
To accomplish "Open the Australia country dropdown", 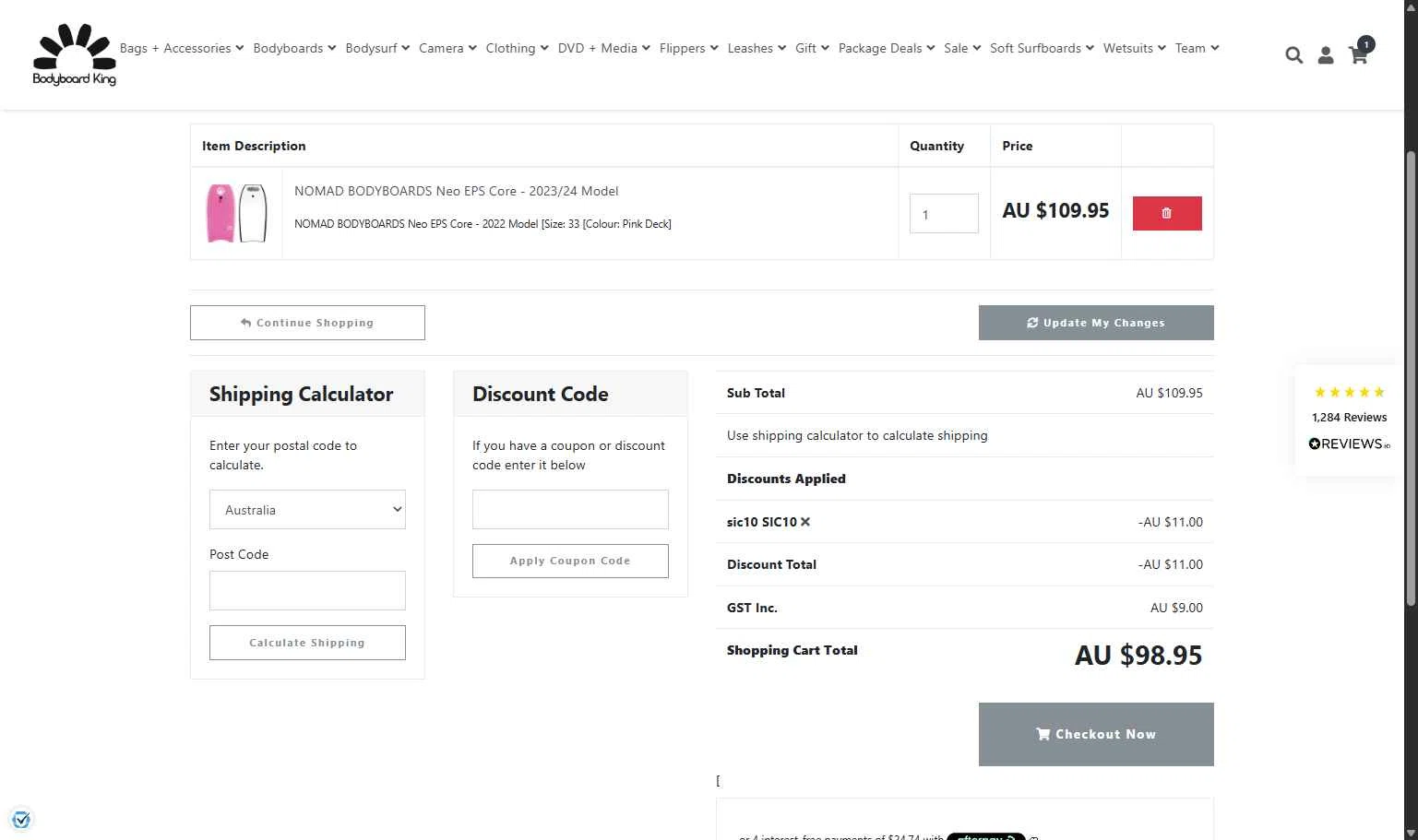I will click(307, 510).
